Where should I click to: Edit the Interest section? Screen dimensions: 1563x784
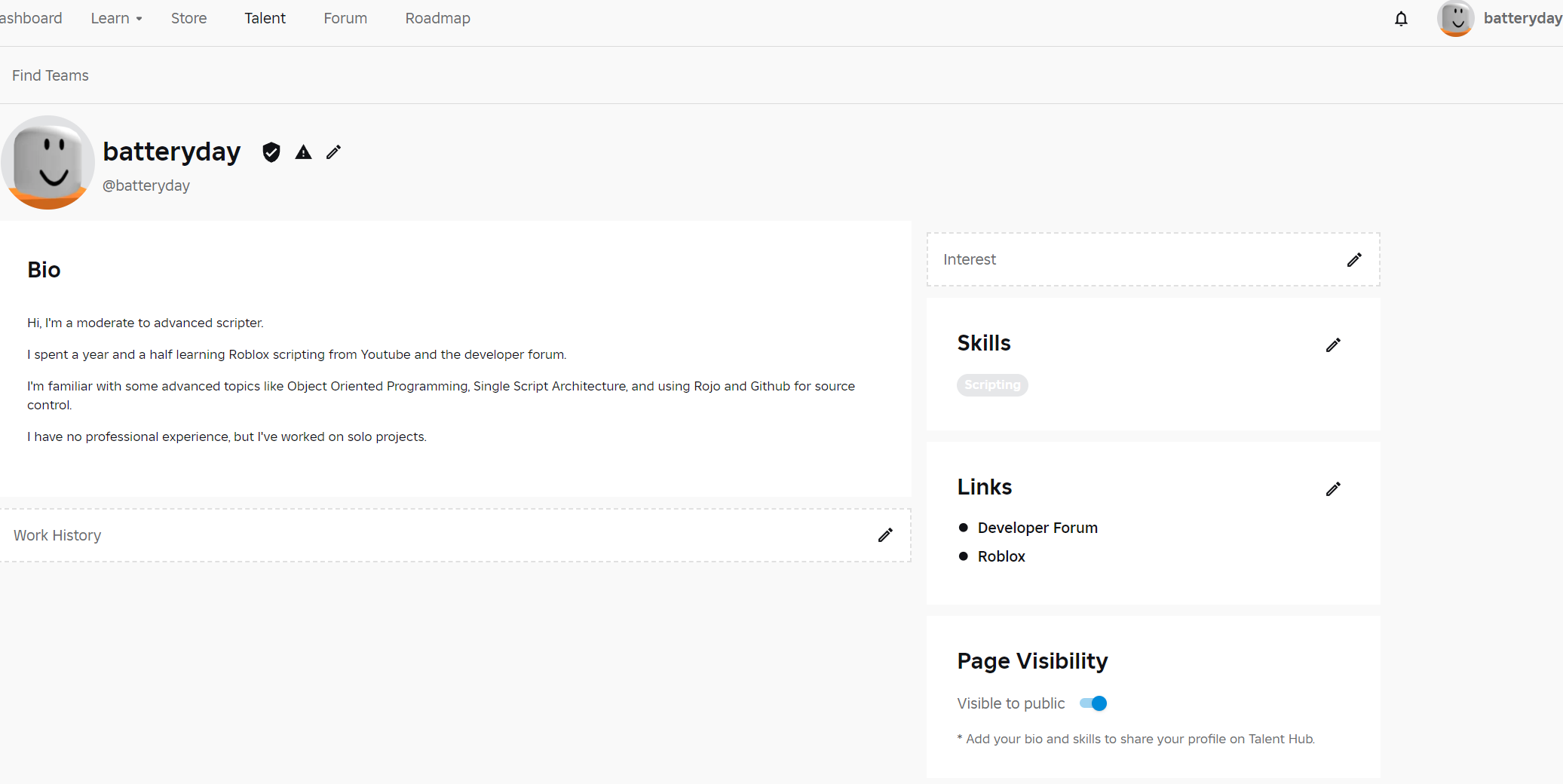tap(1354, 260)
